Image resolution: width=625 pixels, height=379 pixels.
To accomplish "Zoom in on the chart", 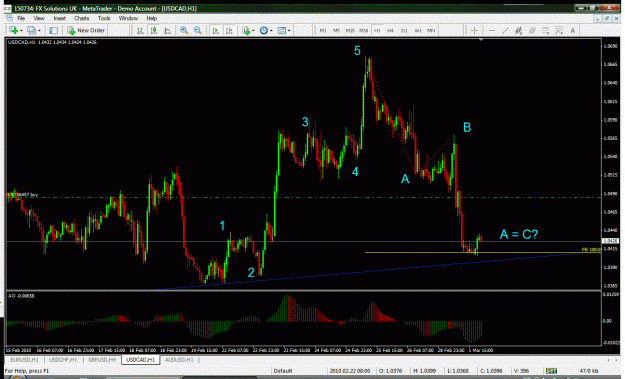I will 184,30.
